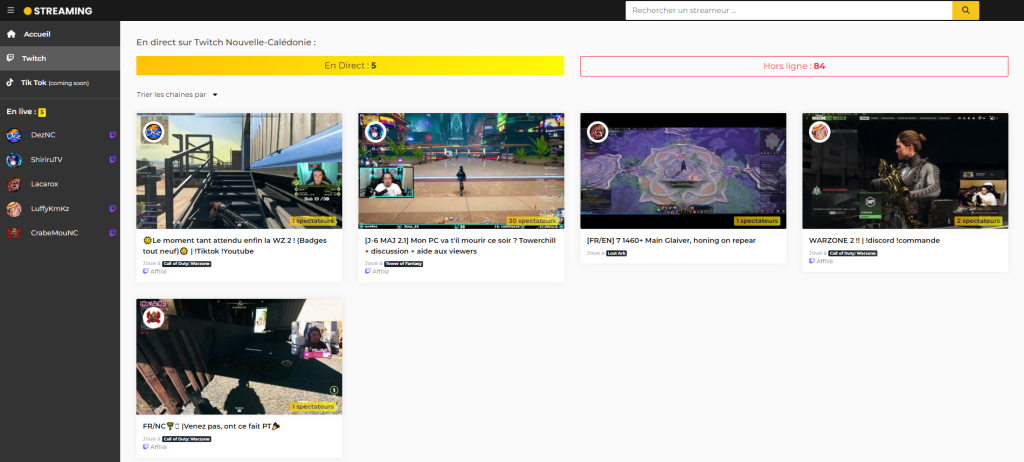Screen dimensions: 1024x462
Task: Click 'En direct sur Twitch Nouvelle-Calédonie' heading
Action: tap(226, 42)
